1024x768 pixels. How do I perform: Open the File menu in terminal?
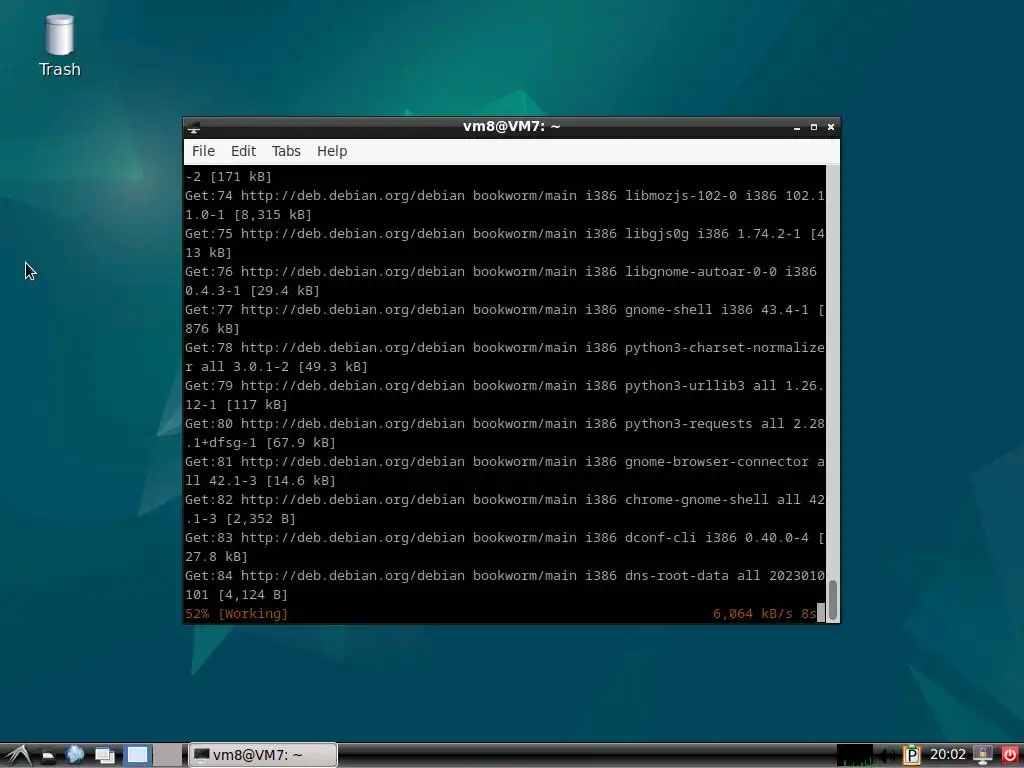coord(203,151)
